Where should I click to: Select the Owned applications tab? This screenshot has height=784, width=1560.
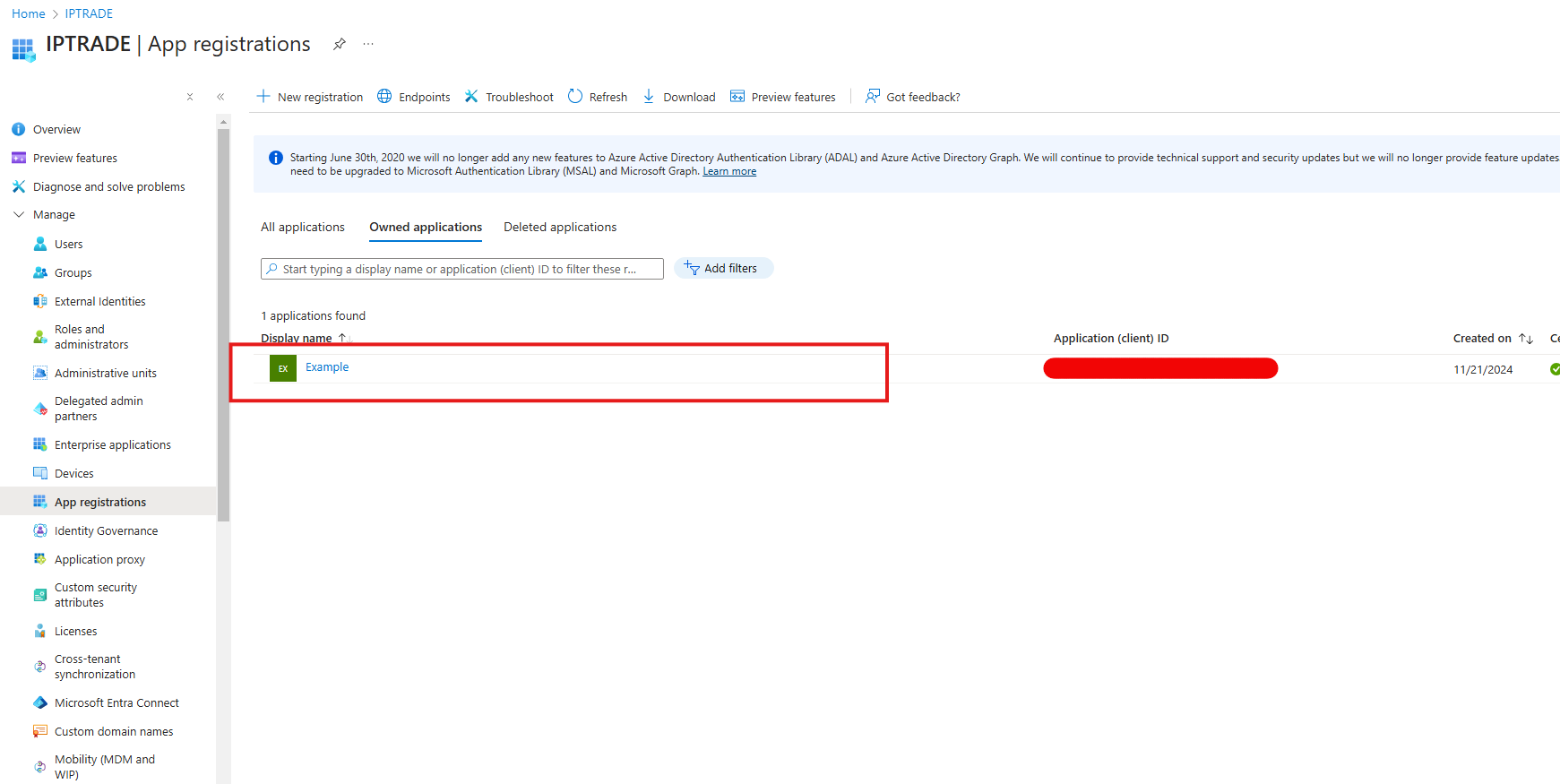pos(426,228)
